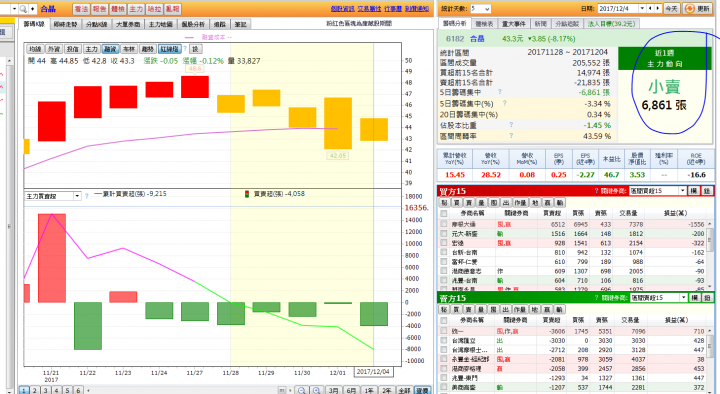Image resolution: width=720 pixels, height=394 pixels.
Task: Switch to 即時走勢 tab
Action: 65,24
